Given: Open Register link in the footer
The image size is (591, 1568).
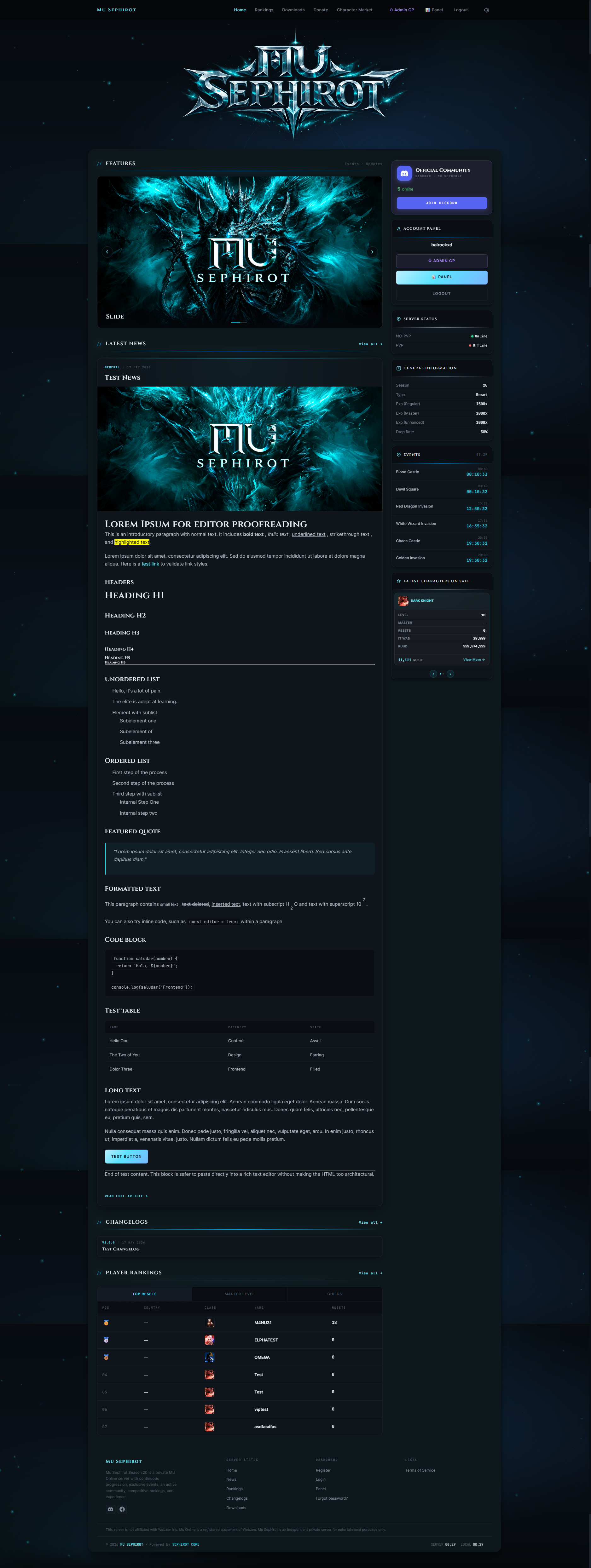Looking at the screenshot, I should [323, 1471].
